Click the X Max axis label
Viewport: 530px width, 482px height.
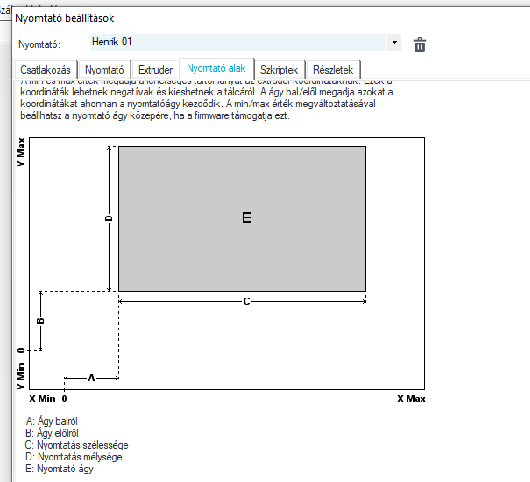point(411,399)
